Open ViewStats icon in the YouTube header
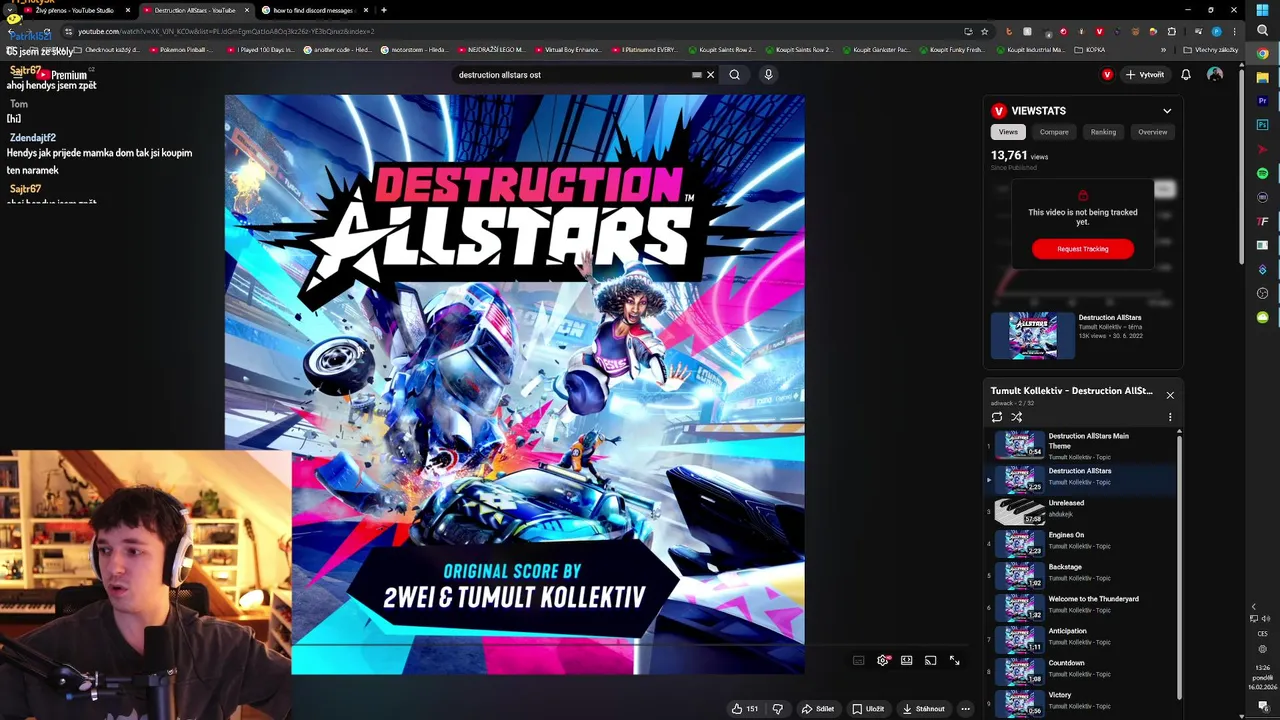Screen dimensions: 1280x720 1107,75
